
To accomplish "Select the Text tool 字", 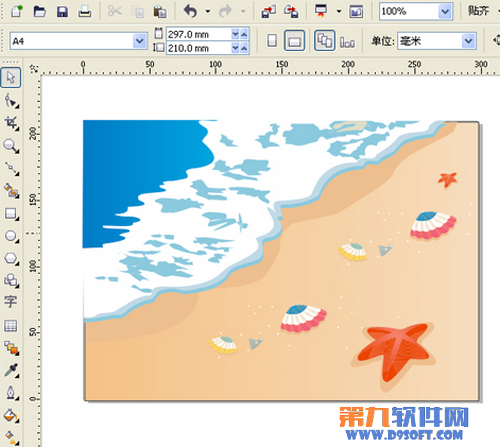I will pos(10,302).
